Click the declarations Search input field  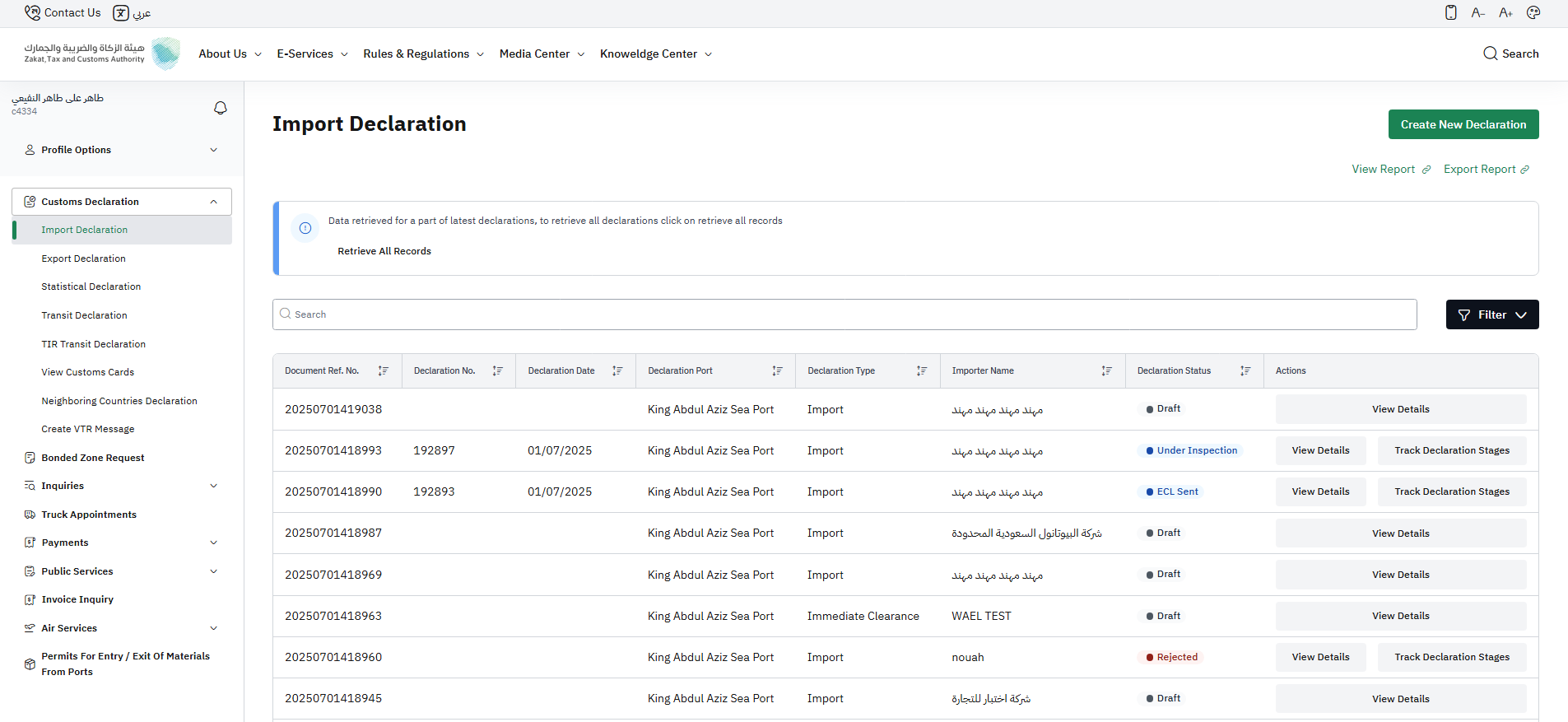[844, 314]
